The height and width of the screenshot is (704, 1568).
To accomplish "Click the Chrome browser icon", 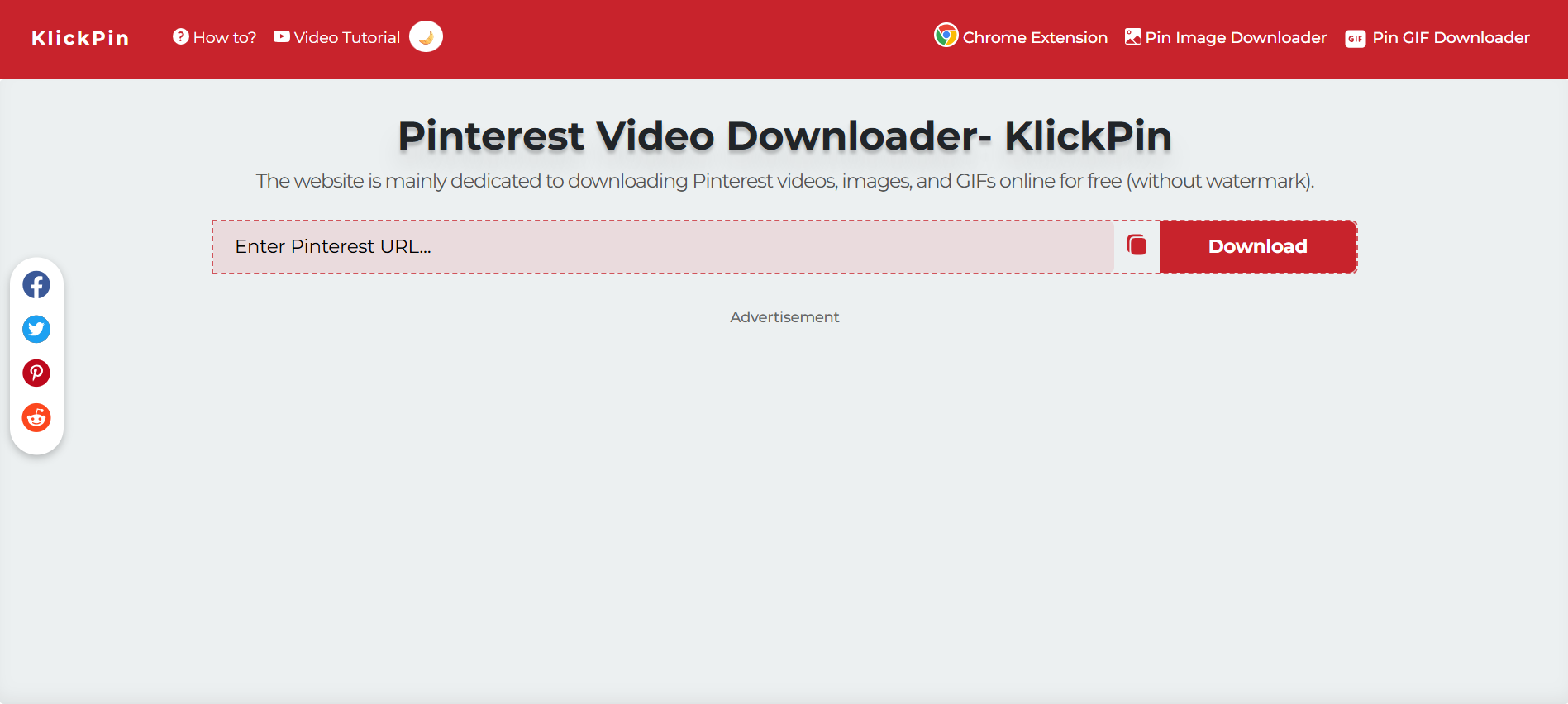I will click(946, 36).
